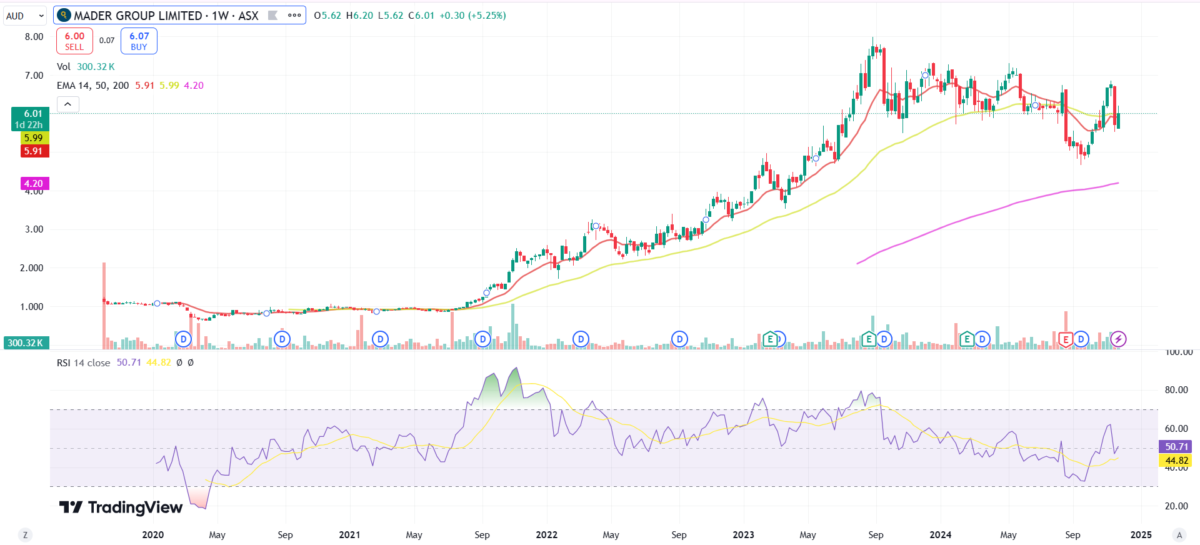Click the 8.00 price axis label
This screenshot has width=1200, height=545.
pyautogui.click(x=33, y=37)
